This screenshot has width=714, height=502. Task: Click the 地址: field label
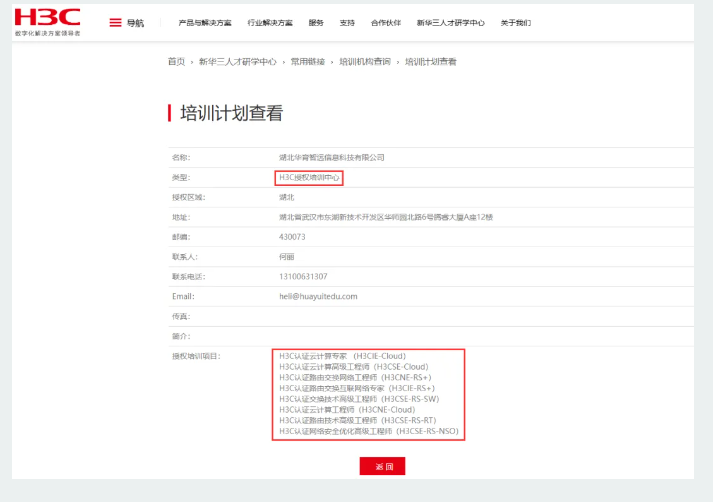[x=181, y=217]
